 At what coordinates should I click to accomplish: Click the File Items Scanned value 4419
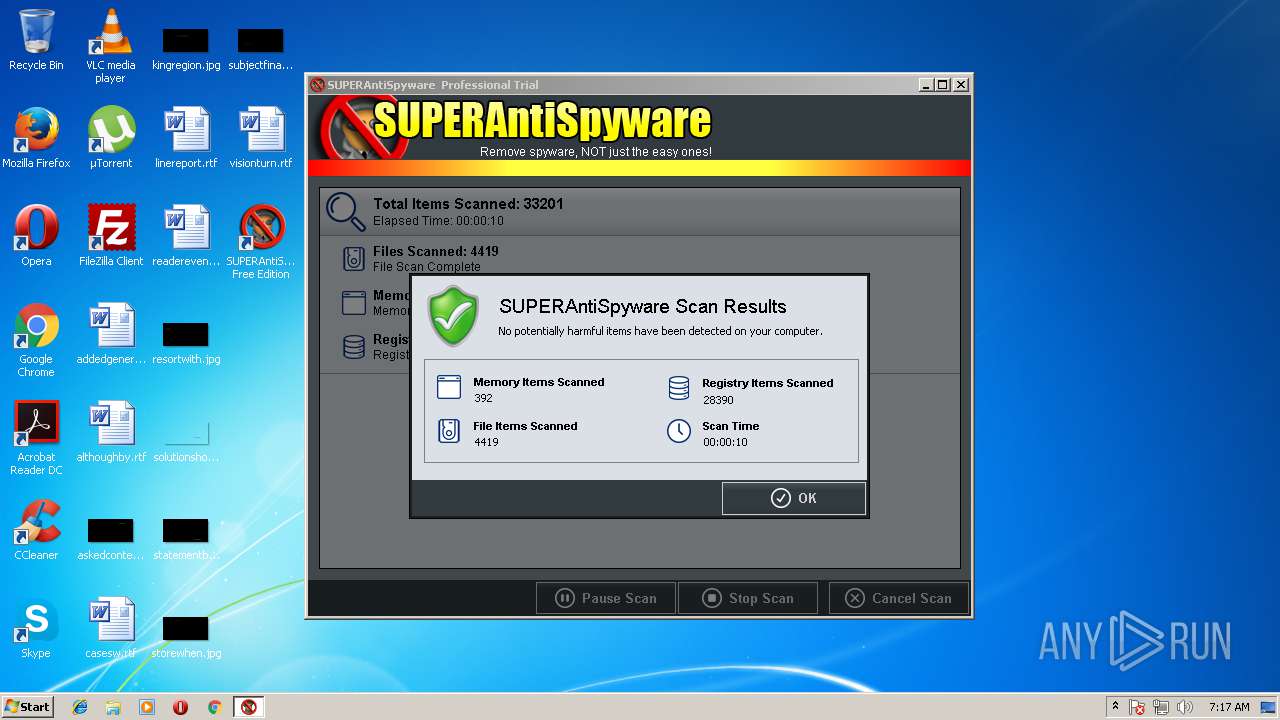click(486, 442)
